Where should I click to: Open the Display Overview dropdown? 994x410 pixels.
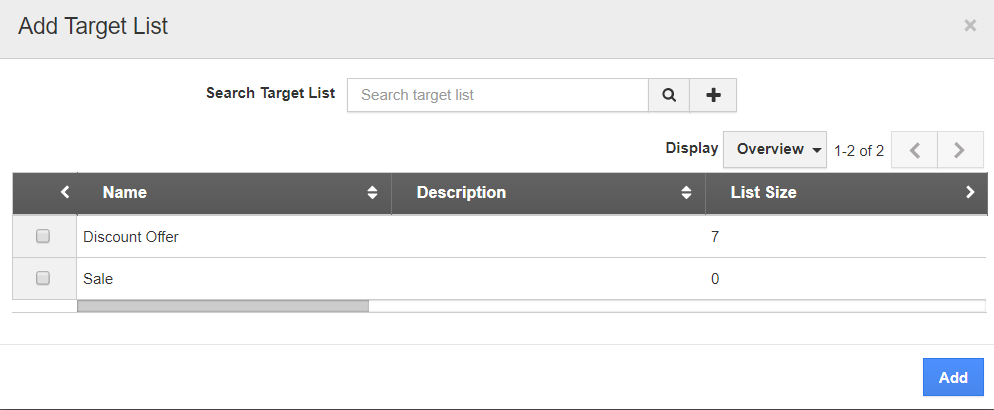(x=775, y=149)
